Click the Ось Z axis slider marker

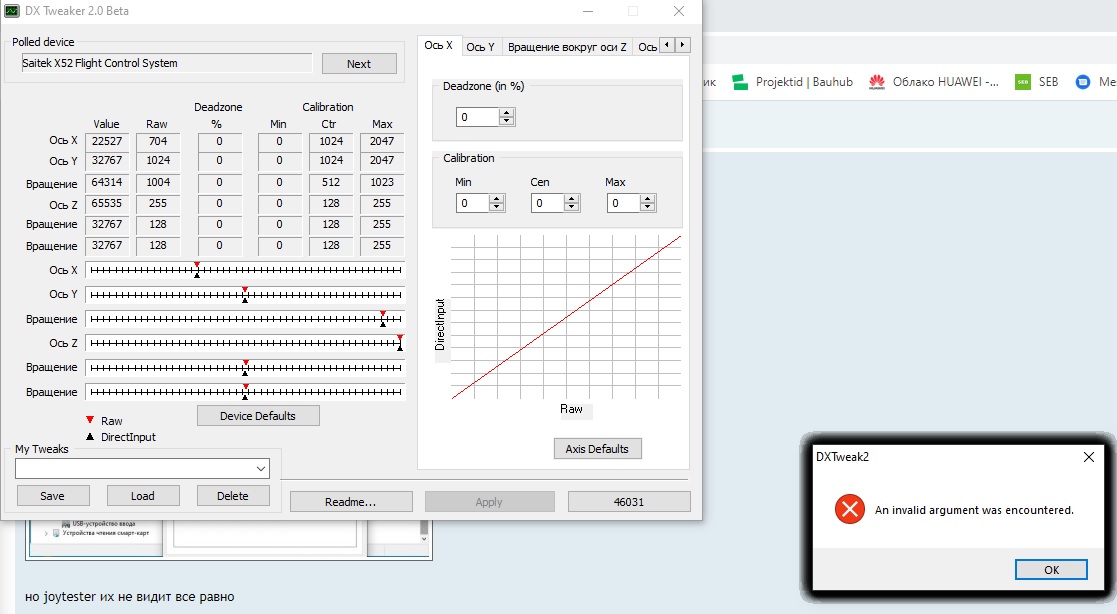click(x=400, y=343)
